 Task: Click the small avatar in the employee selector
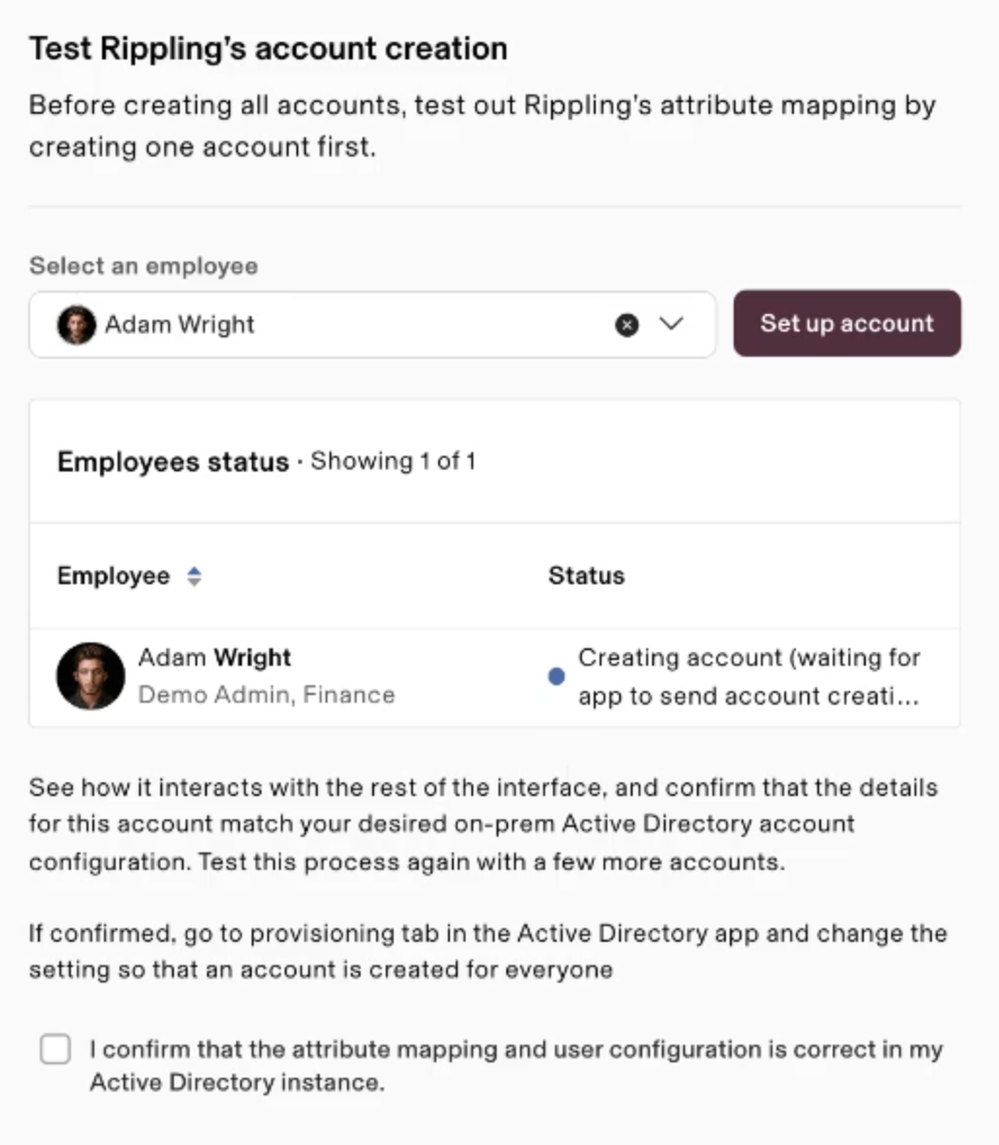tap(77, 324)
